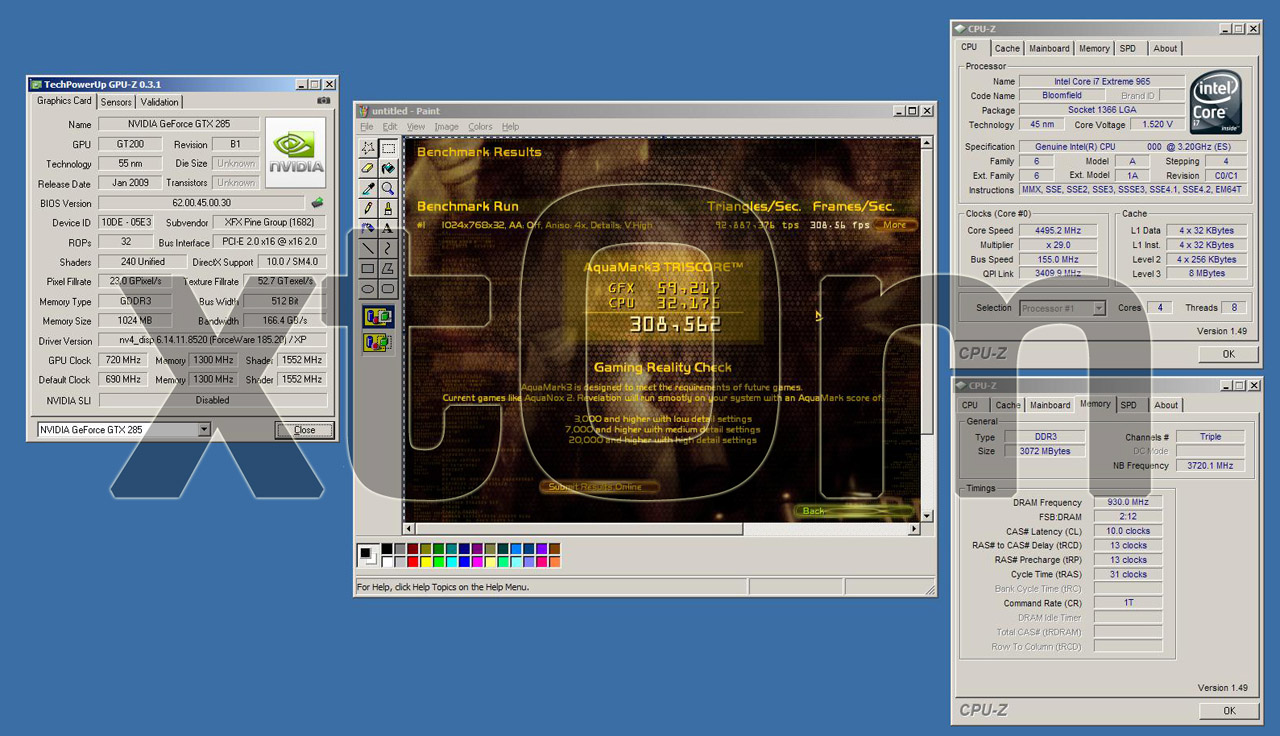Screen dimensions: 1280x736
Task: Select the Rectangle shape tool
Action: pos(368,268)
